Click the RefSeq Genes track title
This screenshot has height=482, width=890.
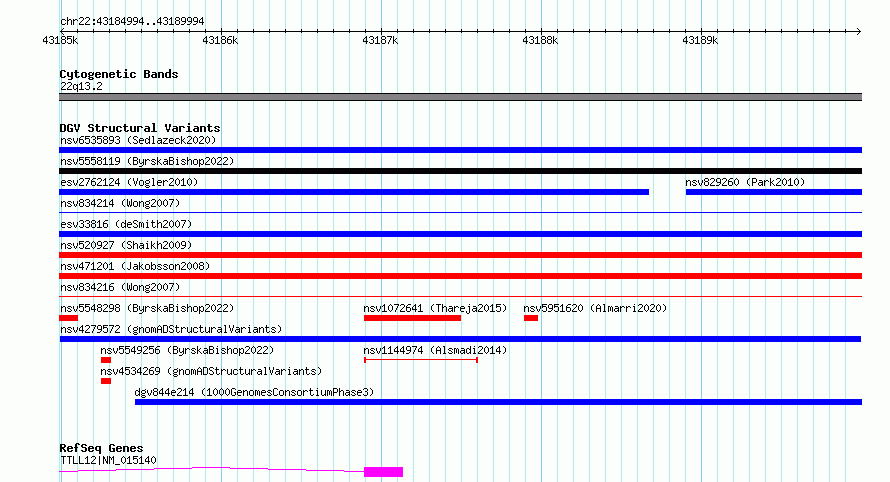101,448
